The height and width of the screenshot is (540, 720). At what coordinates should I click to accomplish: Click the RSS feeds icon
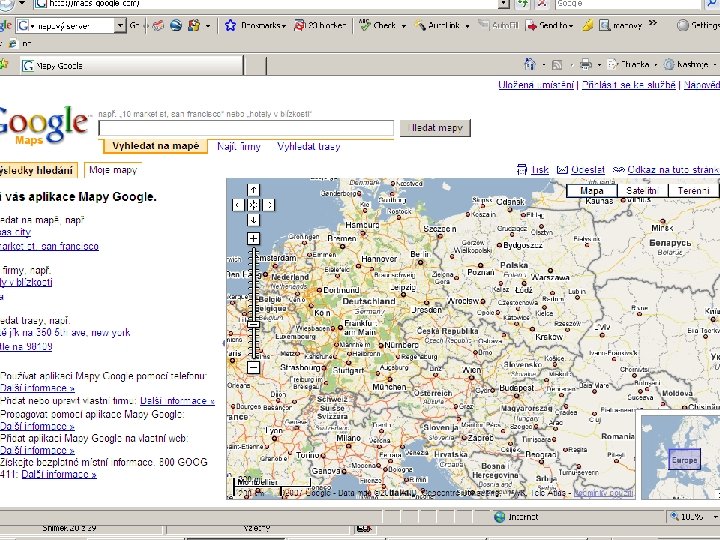[557, 65]
